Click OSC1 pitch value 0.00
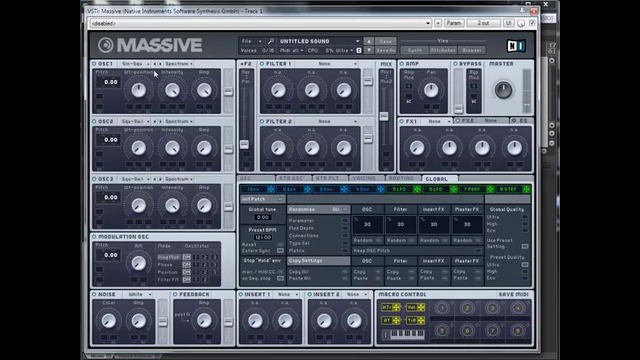640x360 pixels. coord(108,82)
